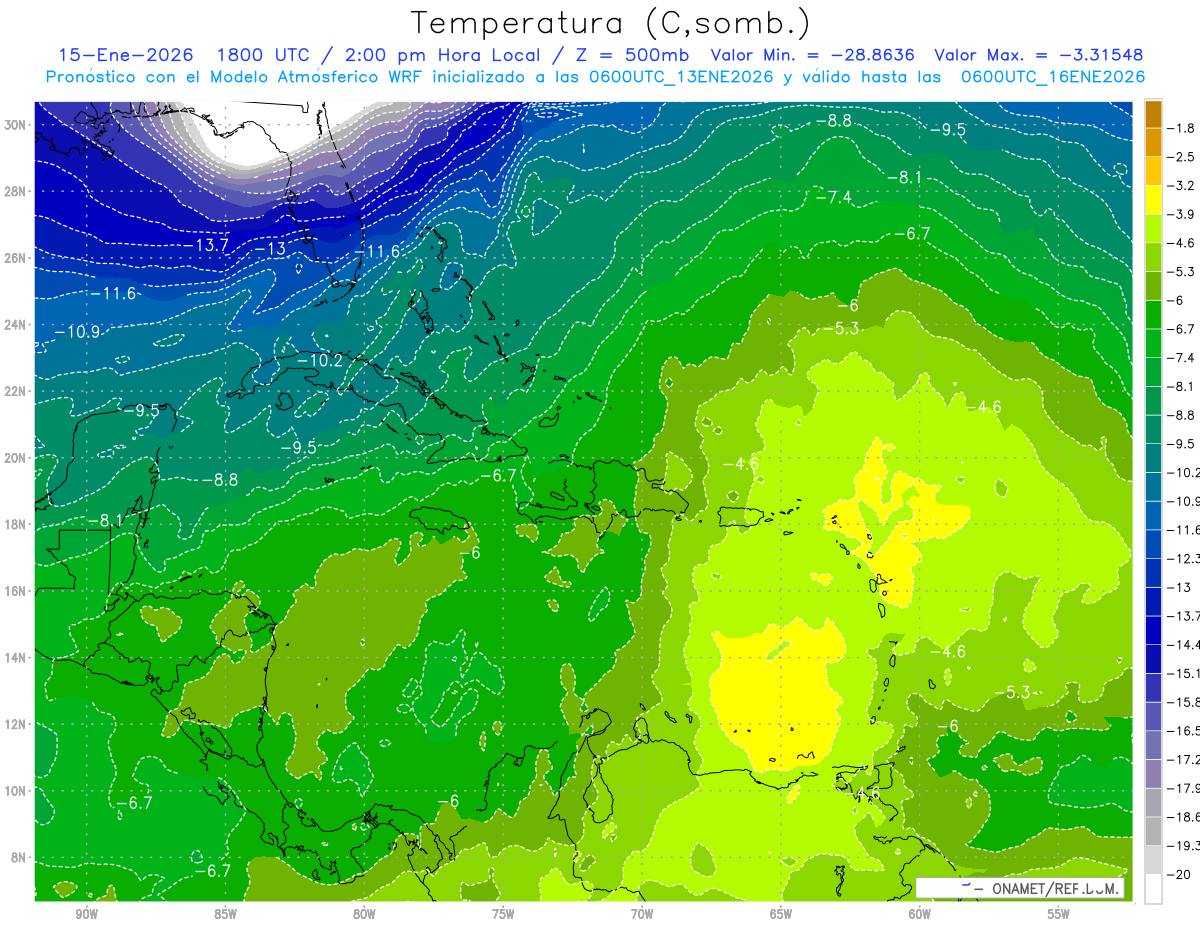Select the '0600UTC_16ENE2026' valid-until timestamp

pyautogui.click(x=1052, y=77)
